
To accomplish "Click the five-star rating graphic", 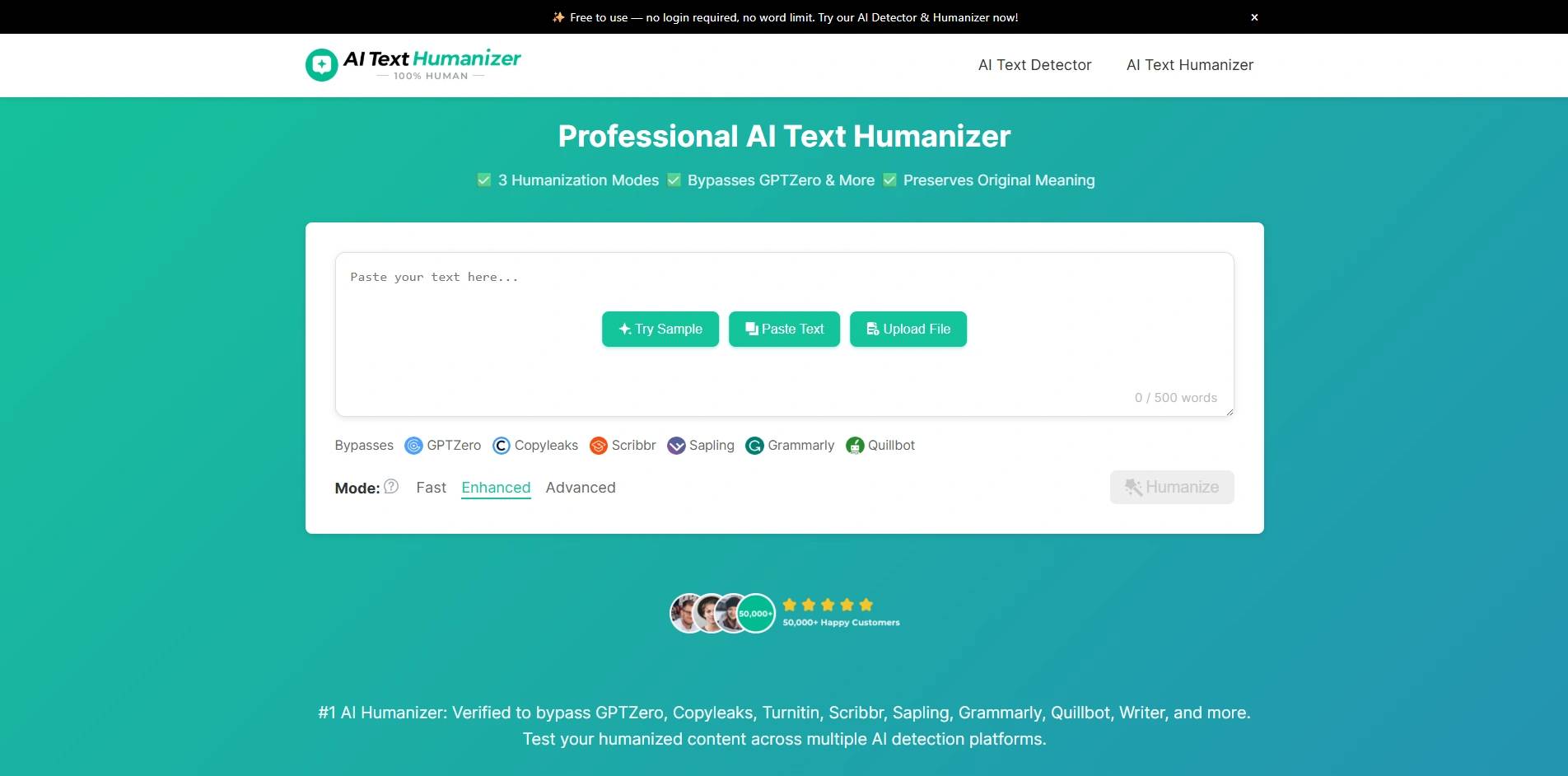I will [x=827, y=604].
